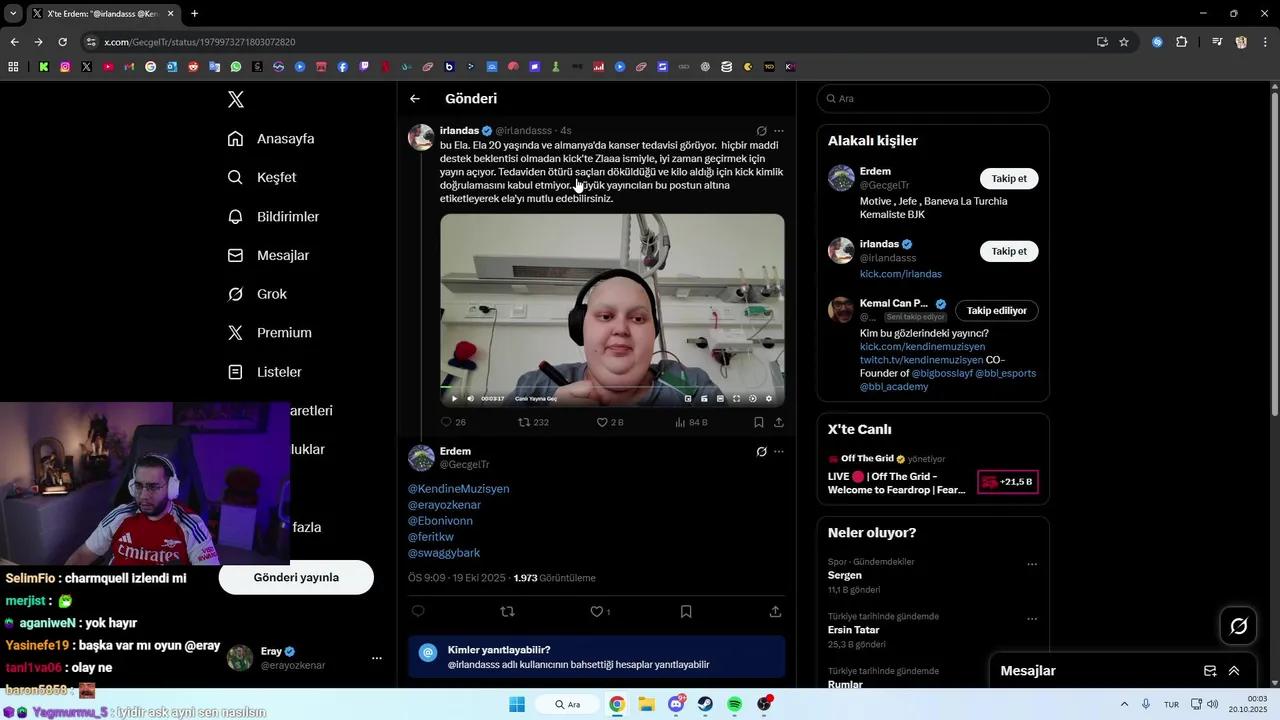The image size is (1280, 720).
Task: Mute the embedded video
Action: coord(469,398)
